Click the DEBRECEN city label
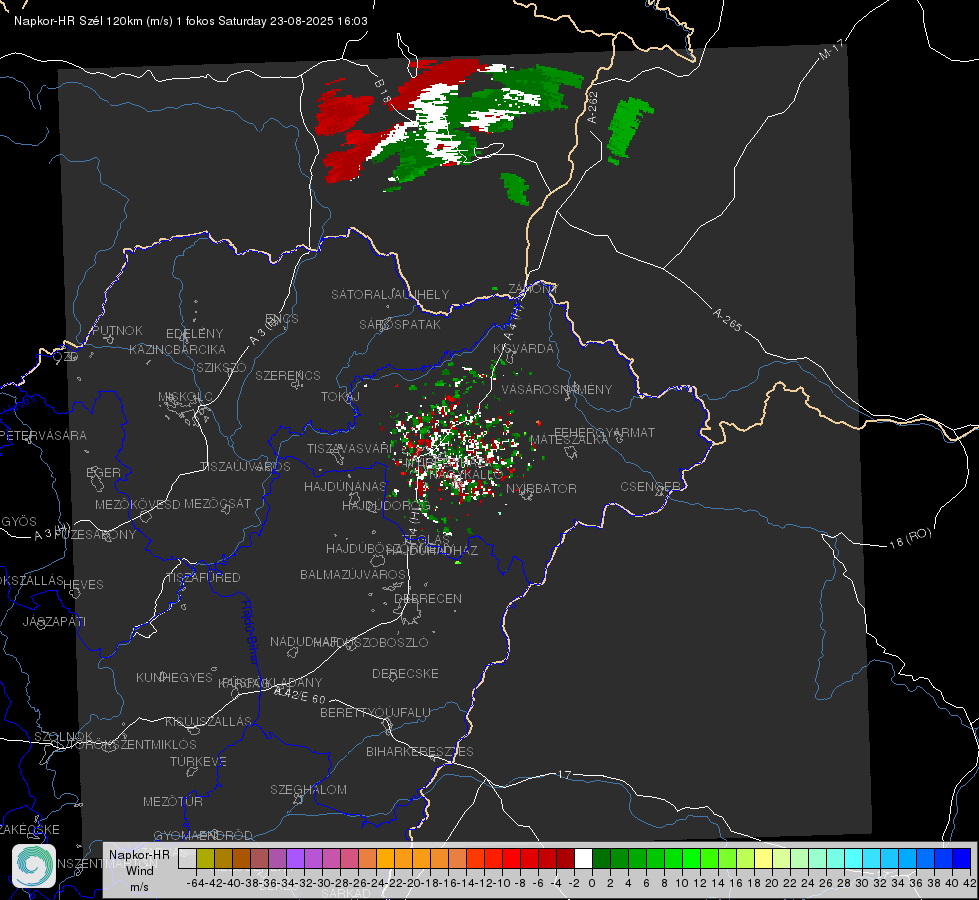 [x=428, y=598]
